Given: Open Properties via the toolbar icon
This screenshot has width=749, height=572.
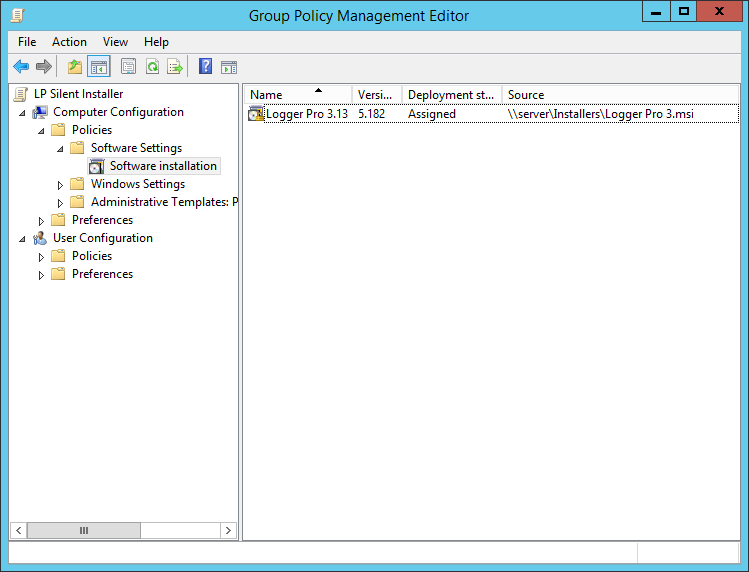Looking at the screenshot, I should click(128, 66).
